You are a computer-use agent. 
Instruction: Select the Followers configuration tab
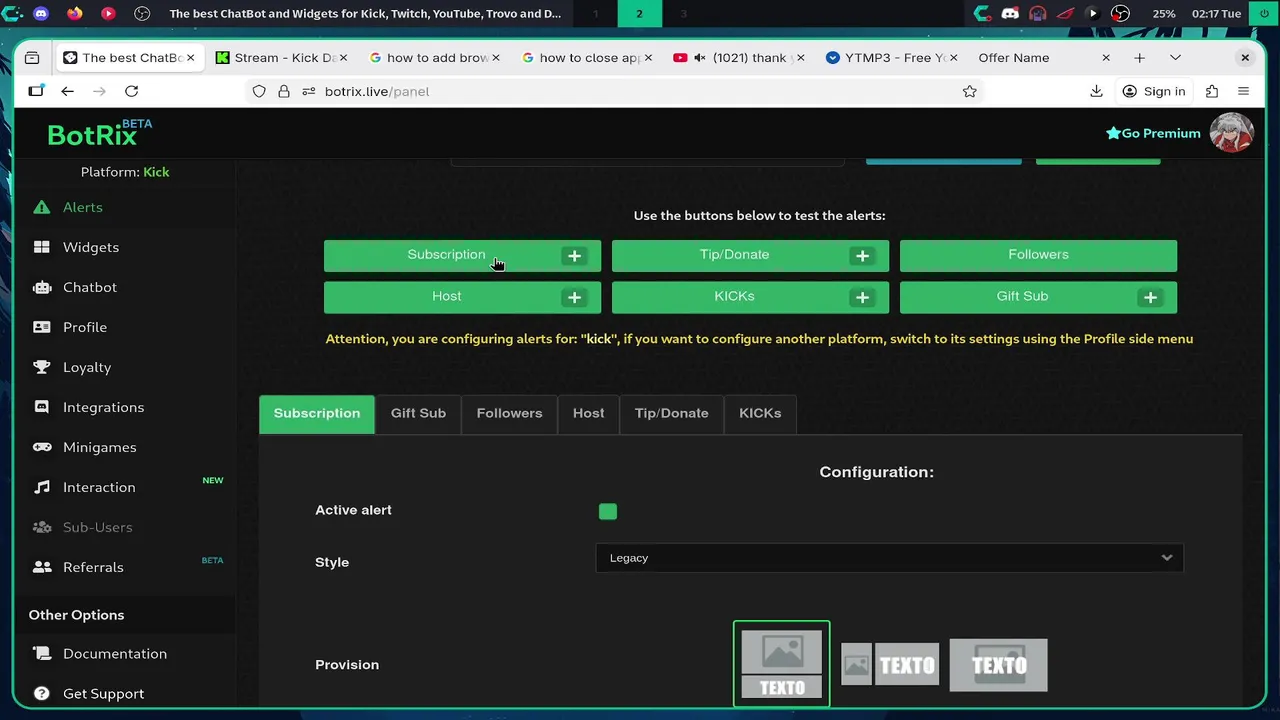pyautogui.click(x=509, y=413)
